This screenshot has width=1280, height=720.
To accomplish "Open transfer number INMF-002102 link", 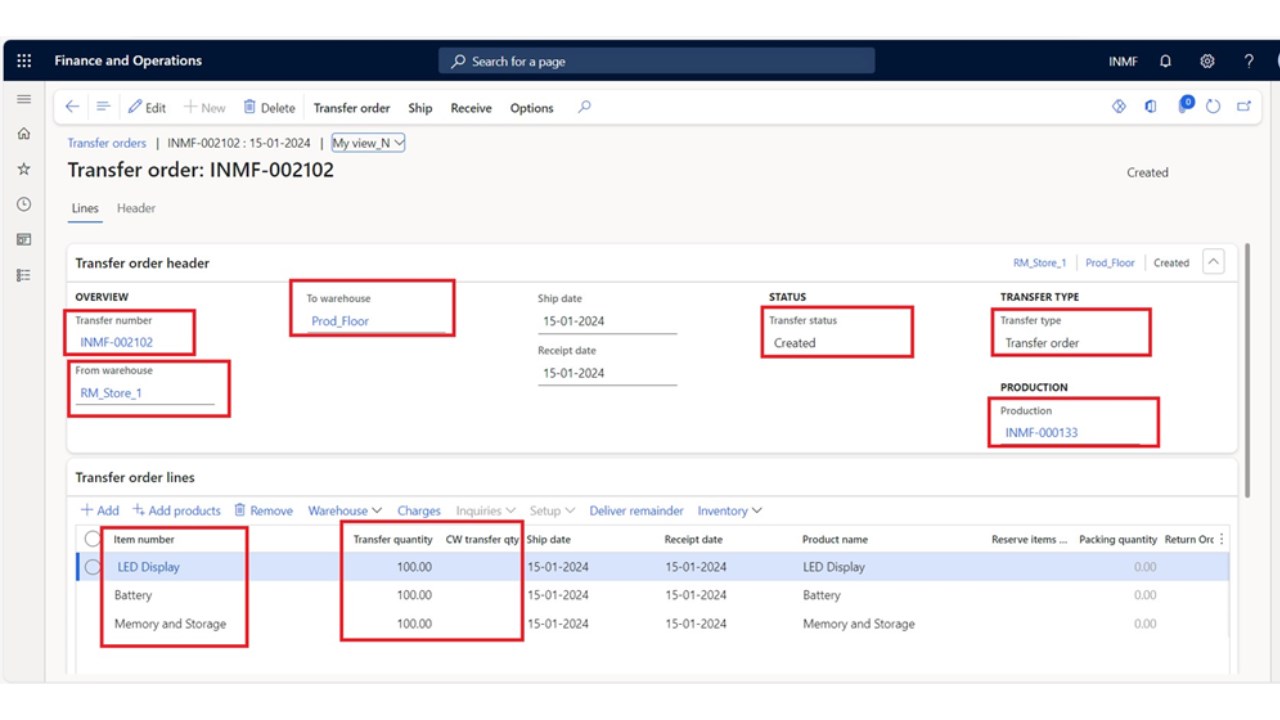I will (x=116, y=342).
